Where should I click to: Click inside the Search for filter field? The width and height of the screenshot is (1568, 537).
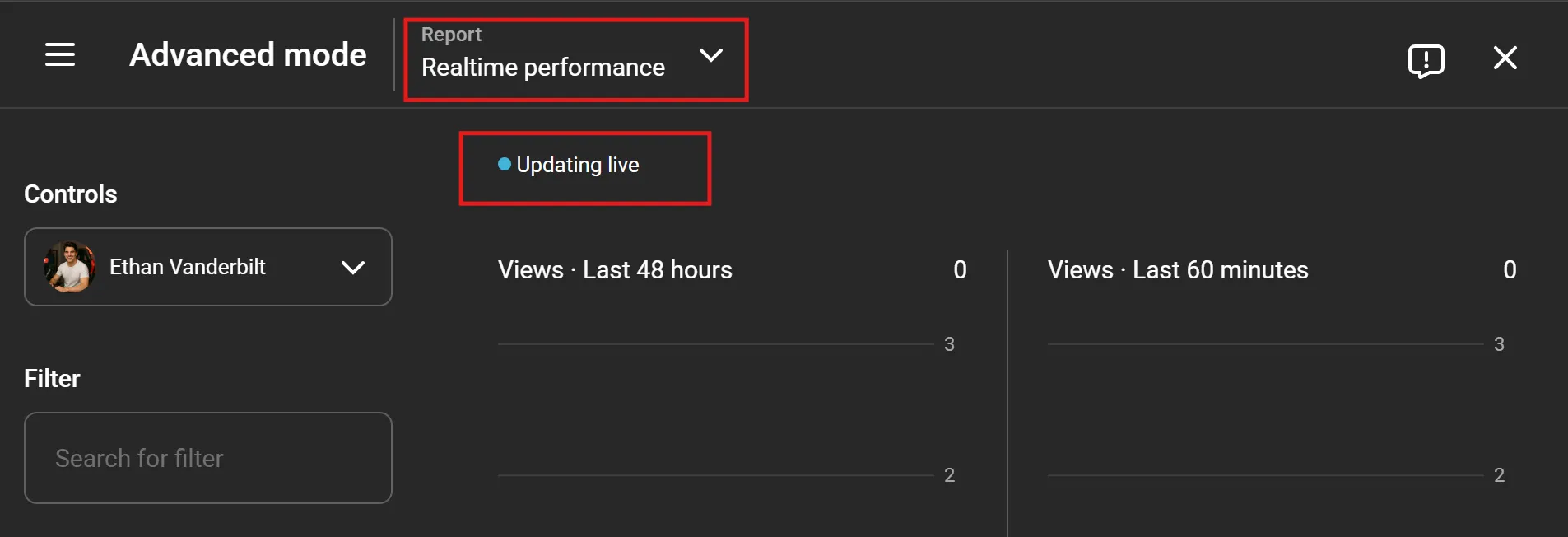tap(207, 458)
